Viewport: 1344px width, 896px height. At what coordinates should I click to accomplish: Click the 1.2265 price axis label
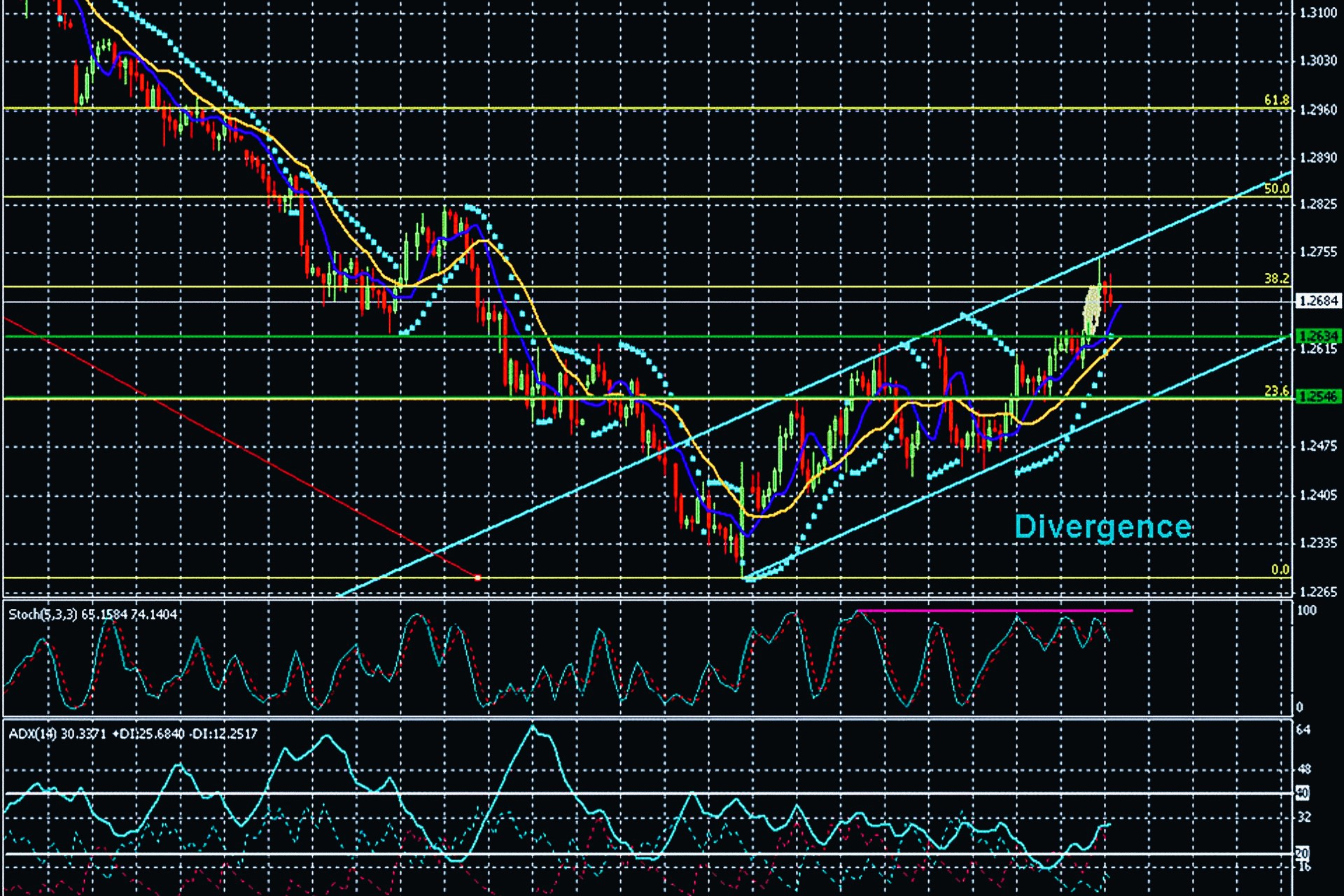(1318, 592)
